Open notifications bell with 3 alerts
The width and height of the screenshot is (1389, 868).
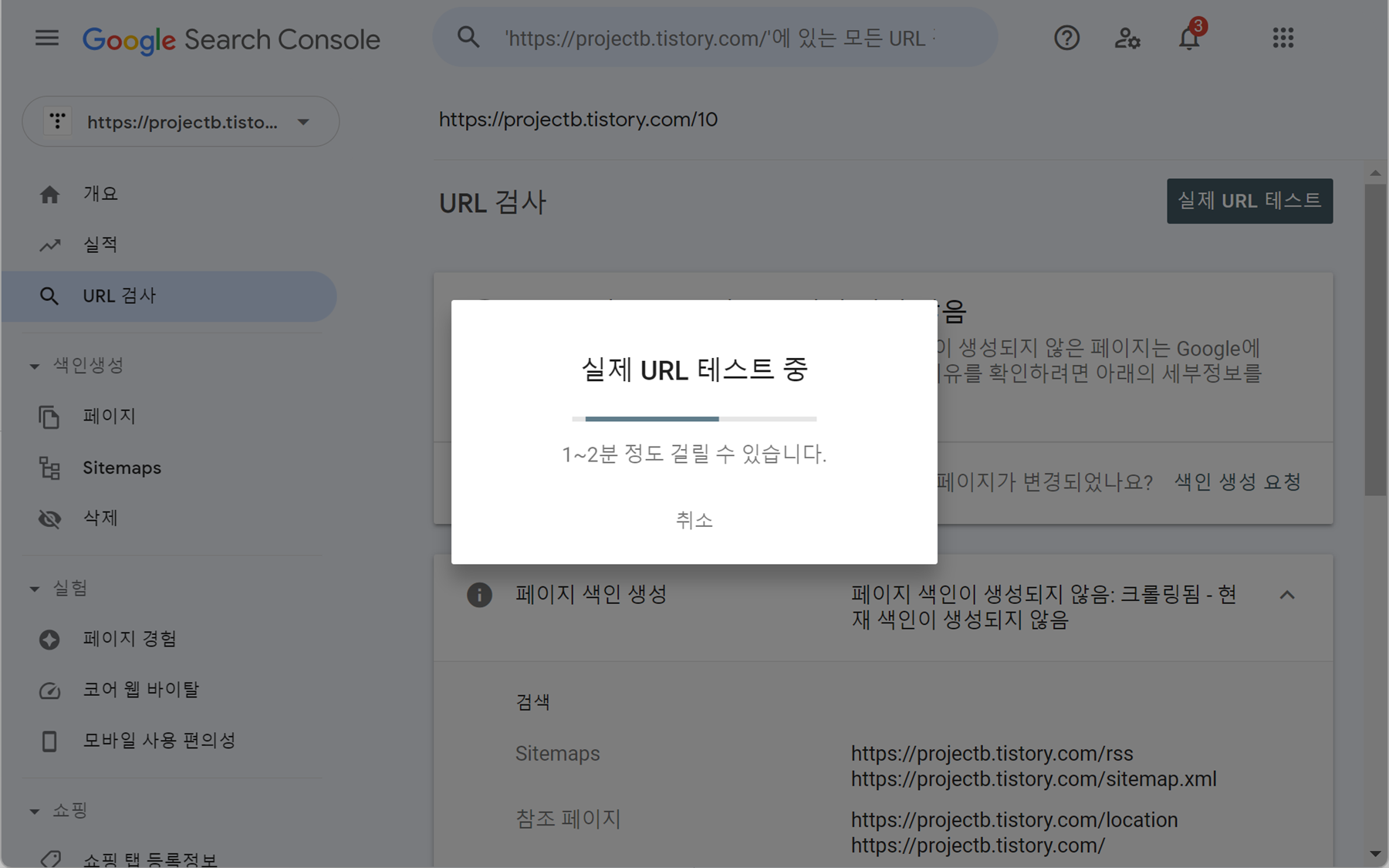(x=1190, y=37)
